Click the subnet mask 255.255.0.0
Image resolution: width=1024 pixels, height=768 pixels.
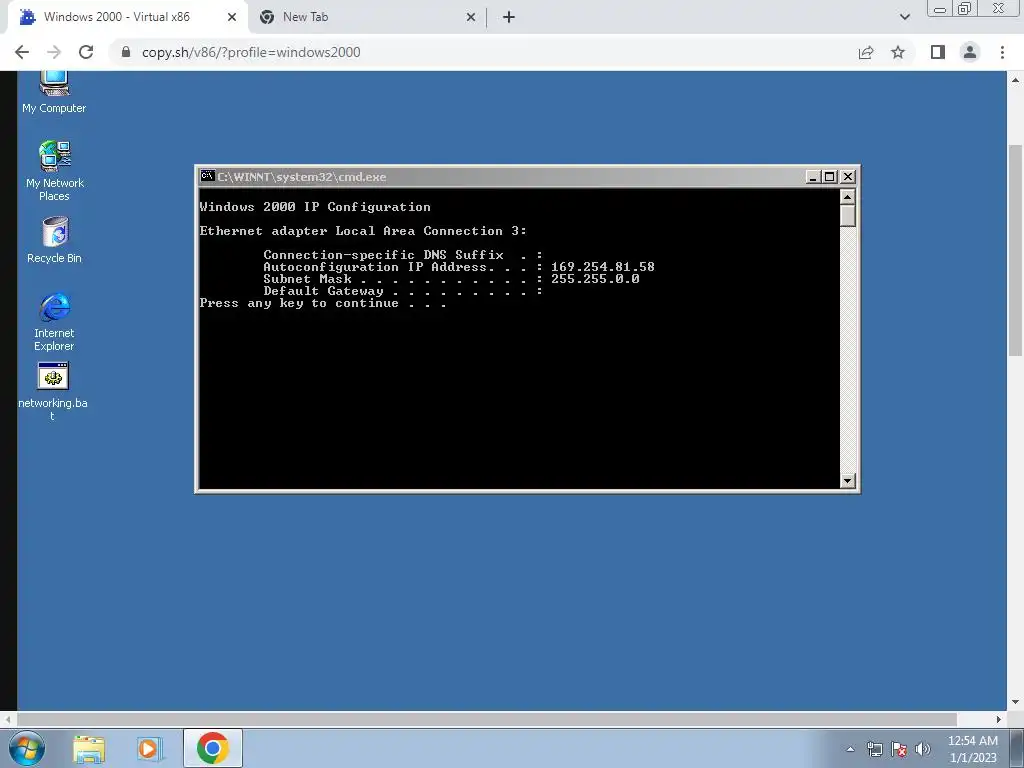click(595, 279)
